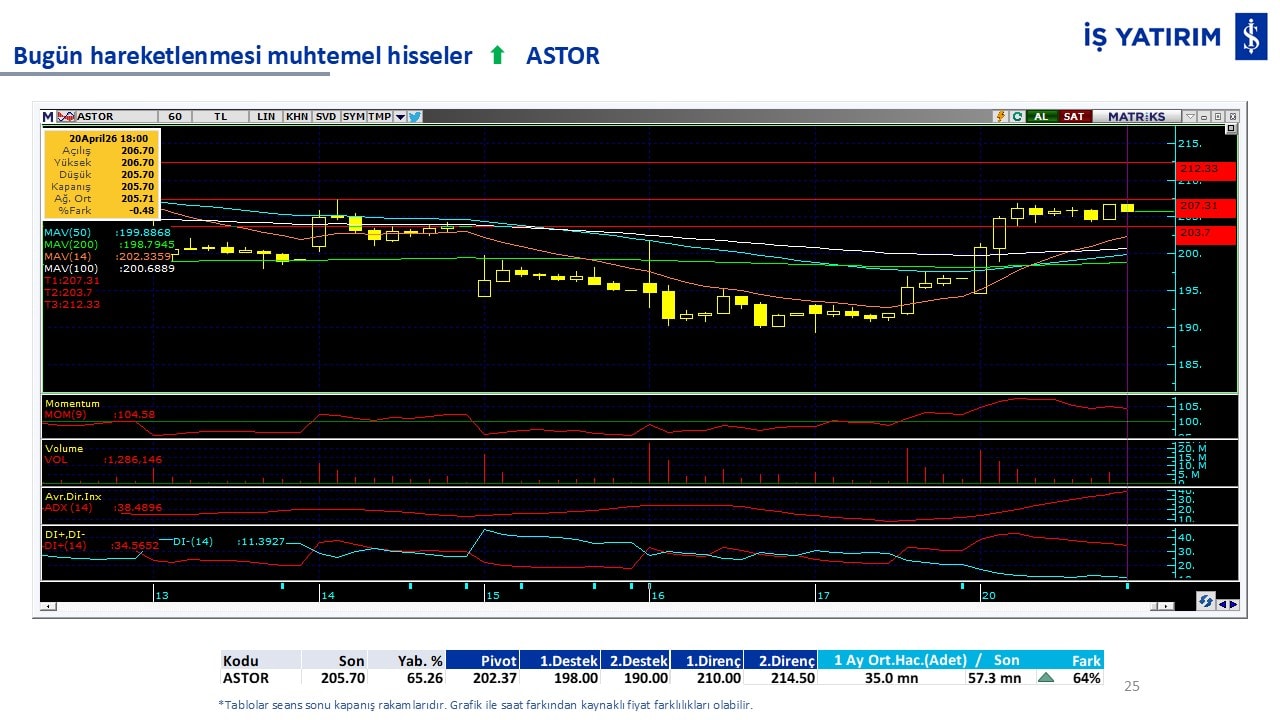Select the SYM toolbar item
1280x720 pixels.
click(x=353, y=117)
